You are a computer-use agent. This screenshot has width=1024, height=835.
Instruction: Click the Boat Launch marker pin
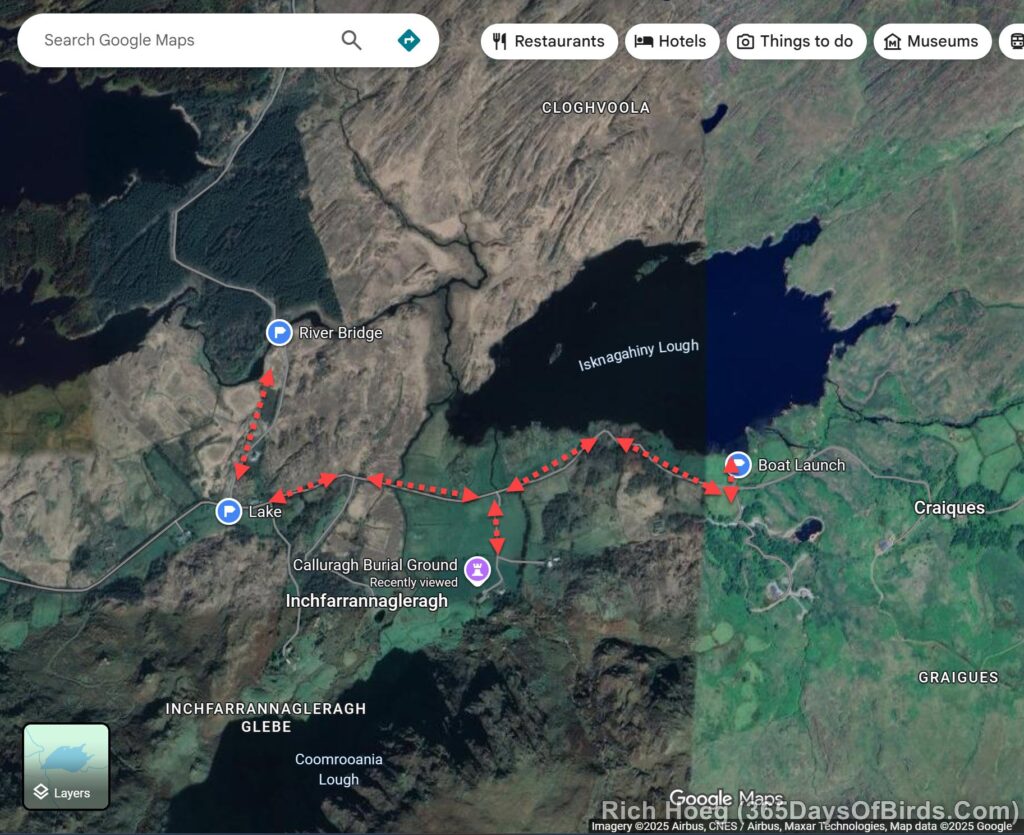tap(737, 464)
